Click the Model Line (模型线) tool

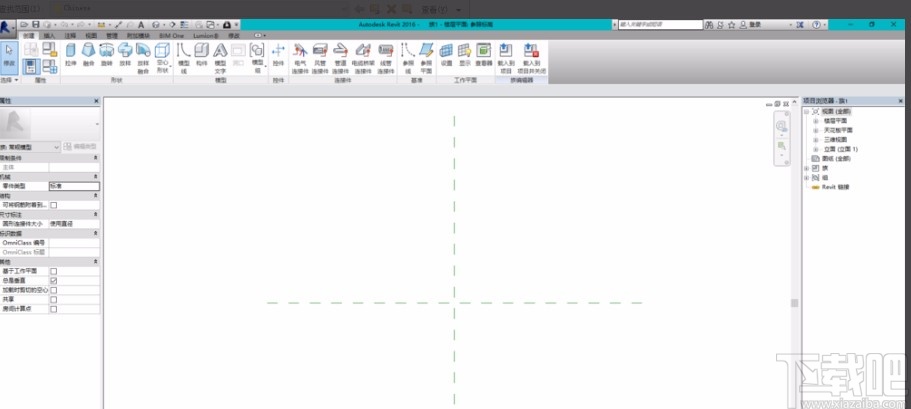pos(184,58)
